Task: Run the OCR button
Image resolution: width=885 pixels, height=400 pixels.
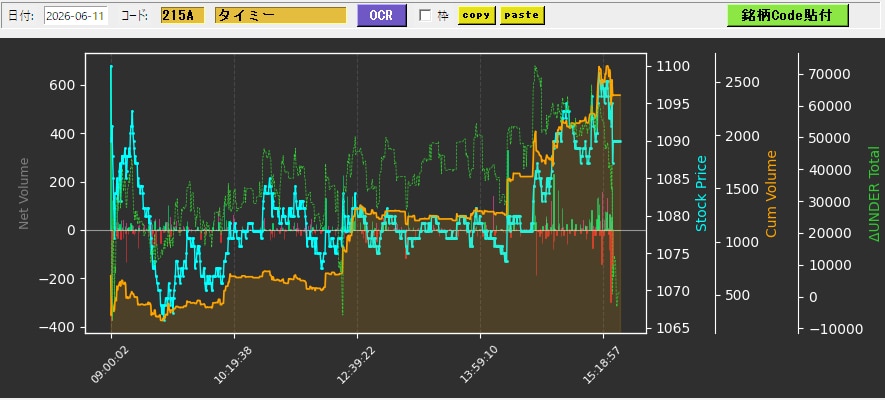Action: tap(382, 16)
